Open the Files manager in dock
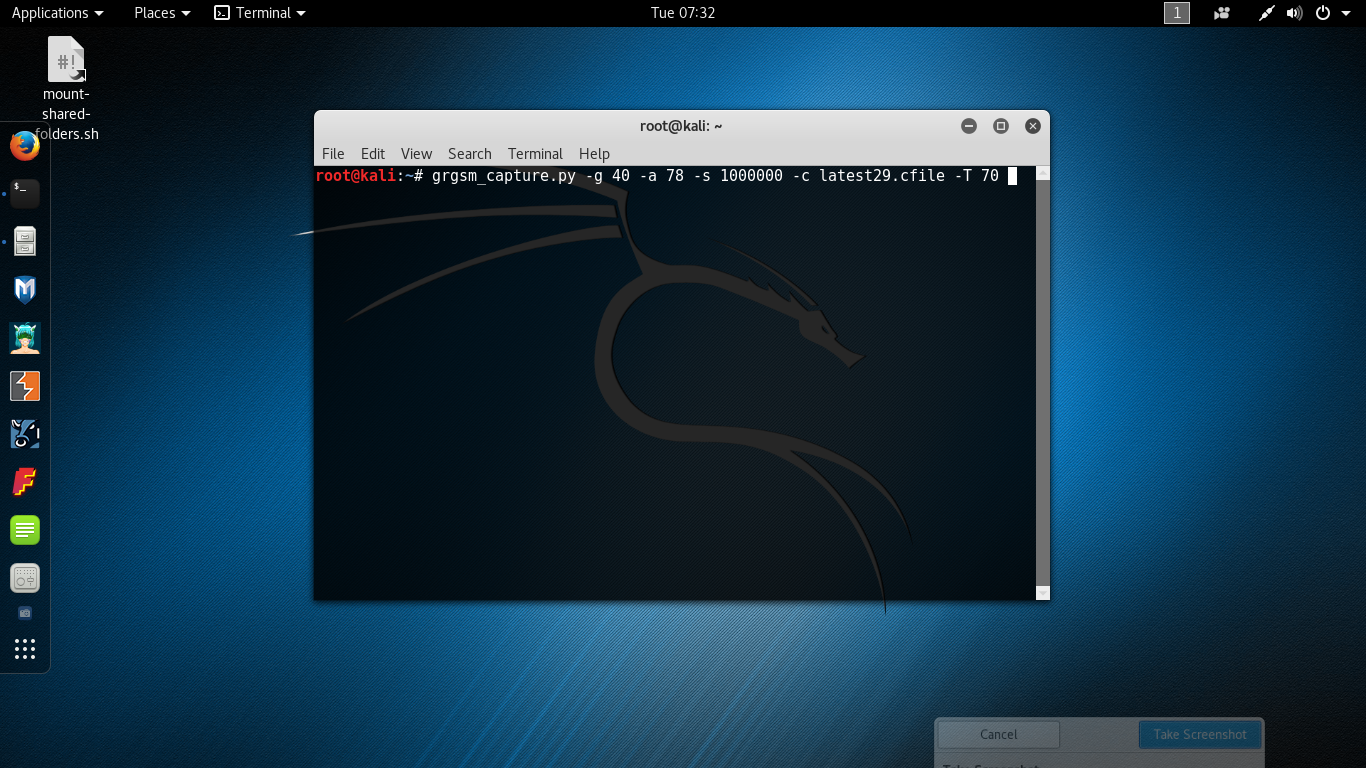The image size is (1366, 768). coord(25,241)
